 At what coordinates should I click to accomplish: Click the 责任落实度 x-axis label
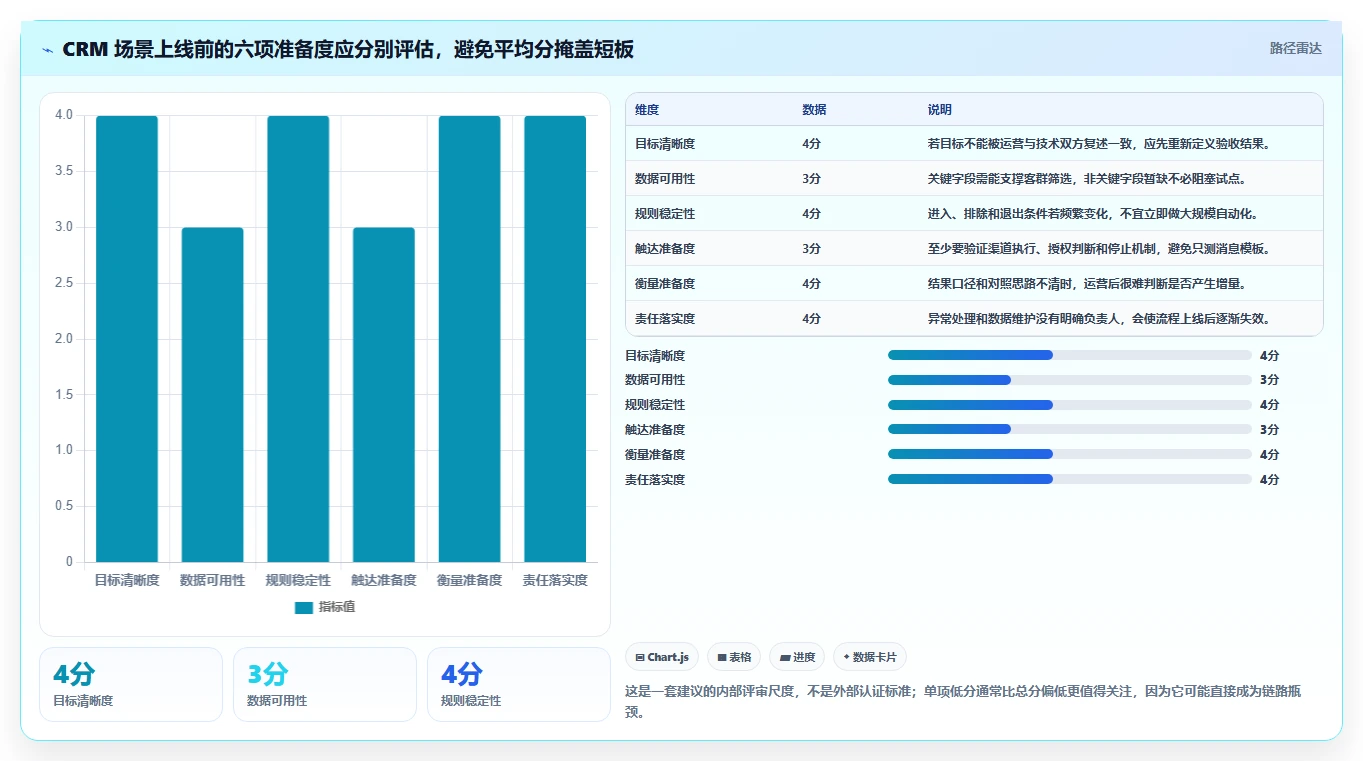click(555, 580)
